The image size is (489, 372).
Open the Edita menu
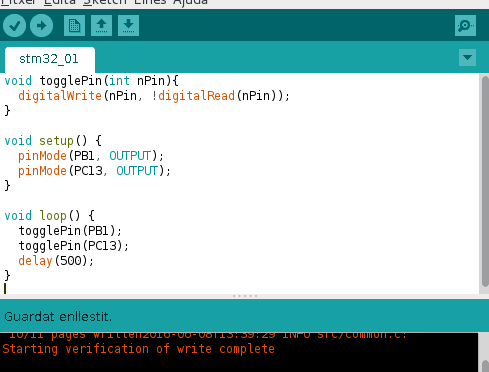click(60, 3)
